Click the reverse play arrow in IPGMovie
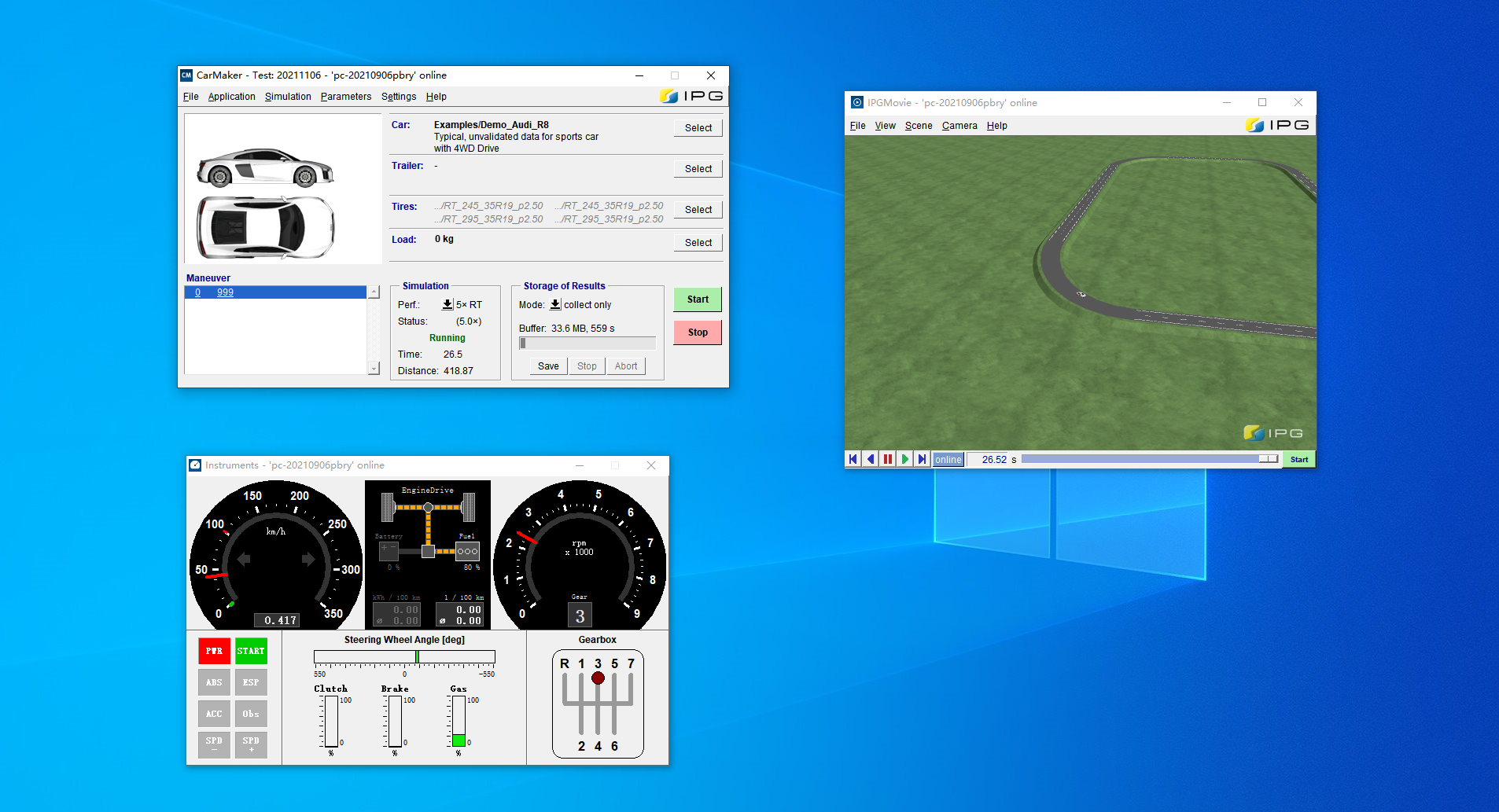The height and width of the screenshot is (812, 1499). coord(871,459)
